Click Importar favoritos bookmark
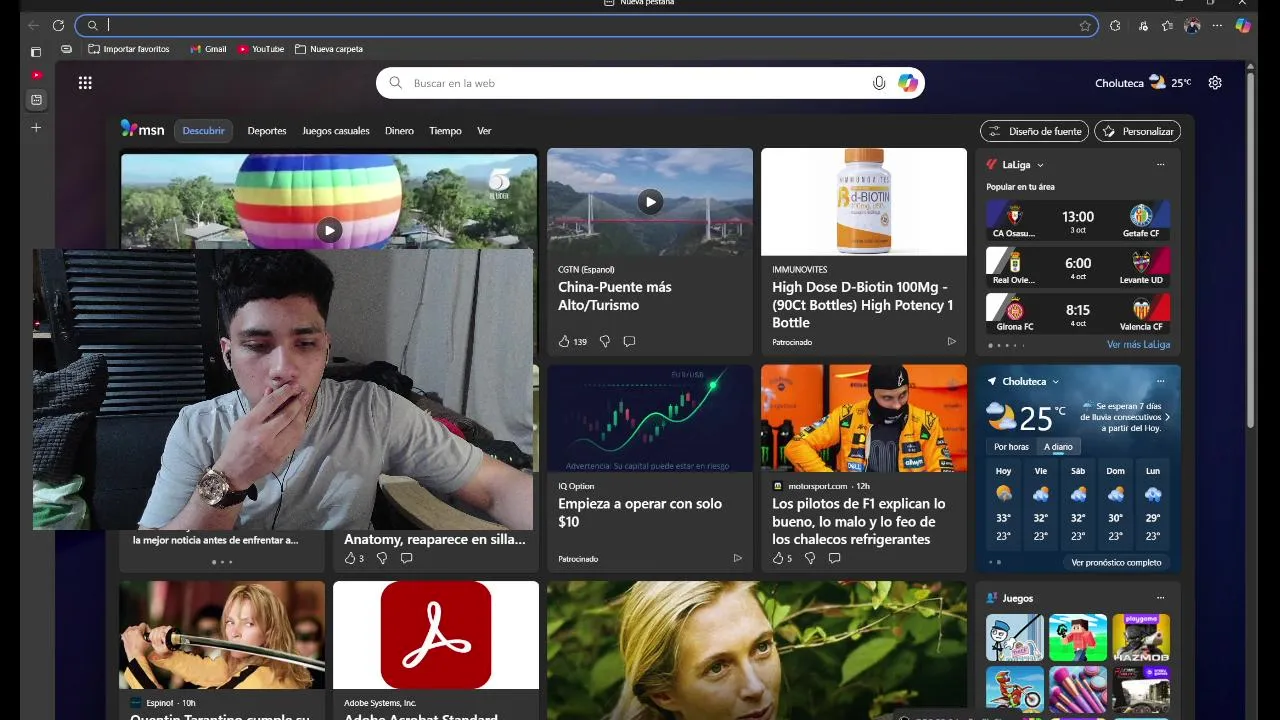Screen dimensions: 1280x720 (x=129, y=49)
